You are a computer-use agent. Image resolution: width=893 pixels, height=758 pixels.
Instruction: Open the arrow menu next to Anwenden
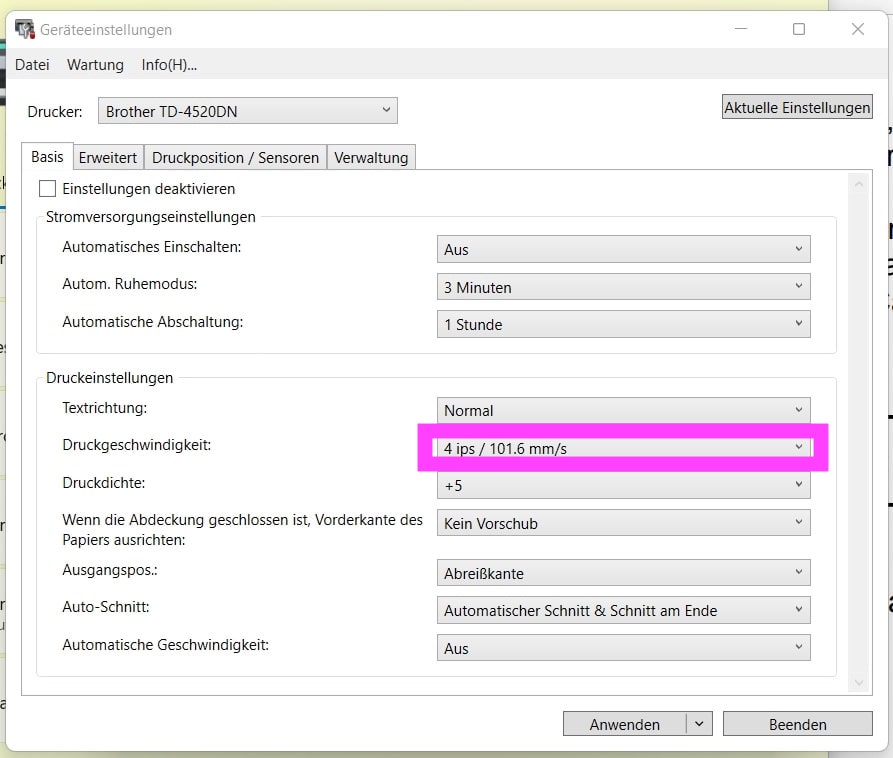[699, 724]
